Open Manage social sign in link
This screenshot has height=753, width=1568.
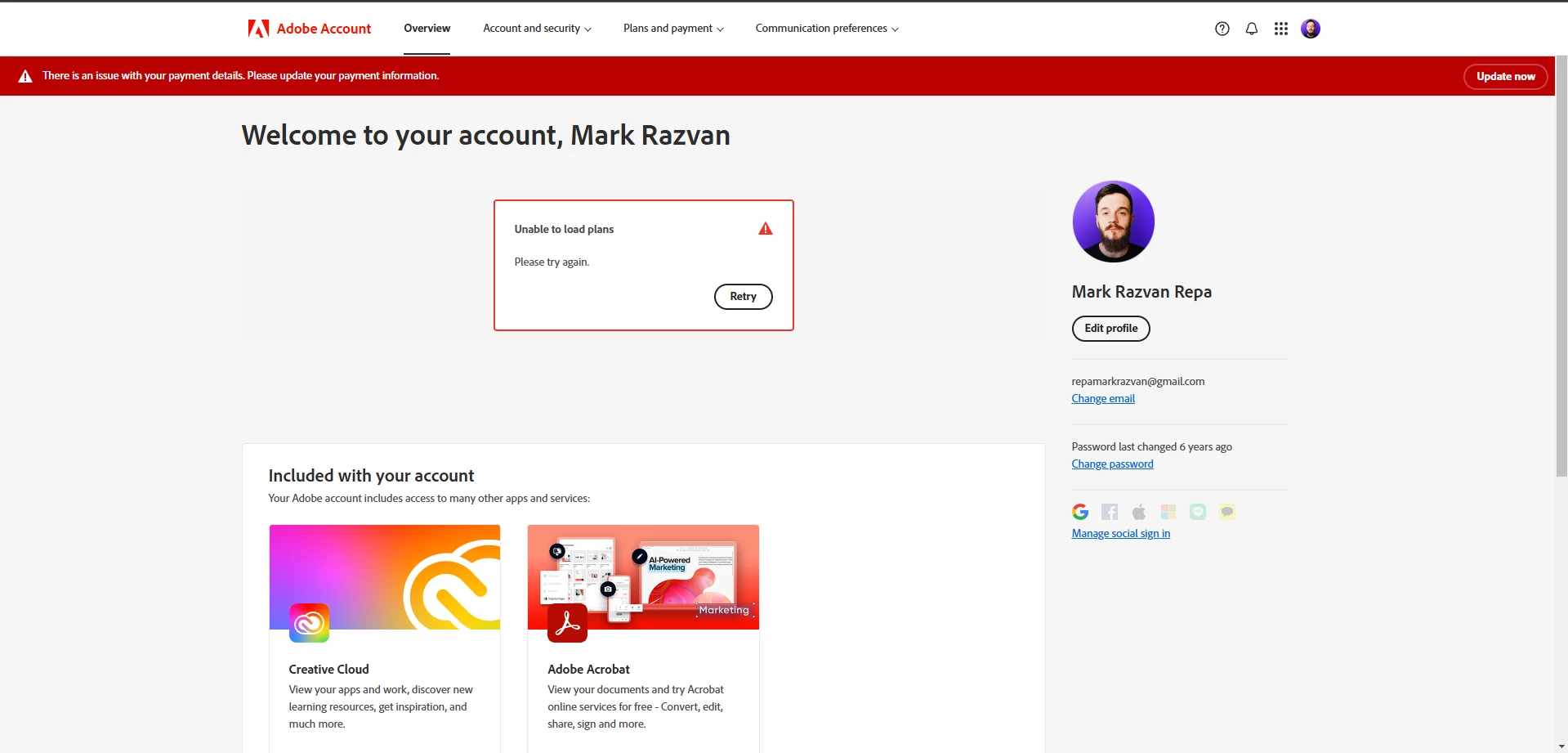pyautogui.click(x=1121, y=534)
